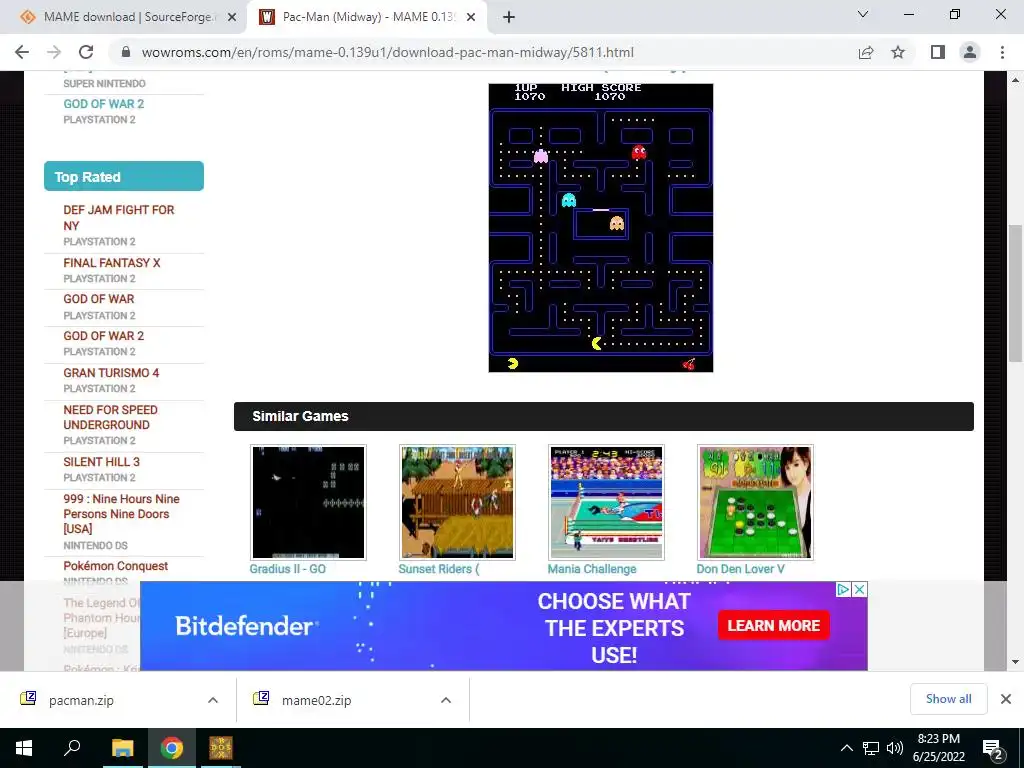Open the FINAL FANTASY X link

click(112, 263)
